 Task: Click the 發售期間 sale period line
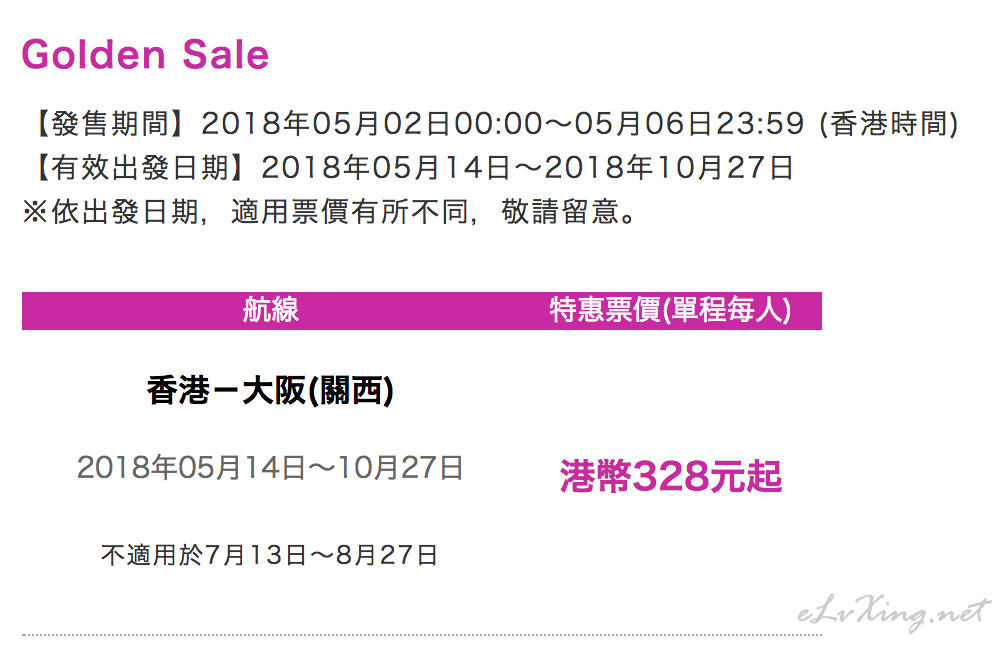click(x=493, y=123)
